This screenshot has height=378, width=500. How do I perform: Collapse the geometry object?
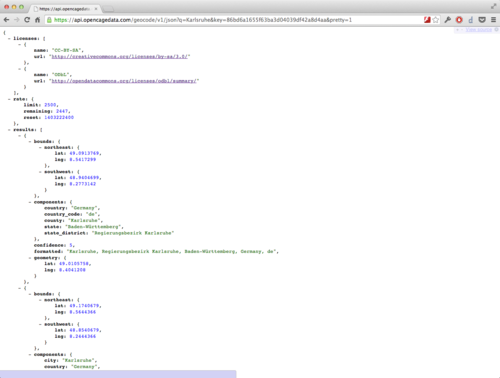[30, 258]
